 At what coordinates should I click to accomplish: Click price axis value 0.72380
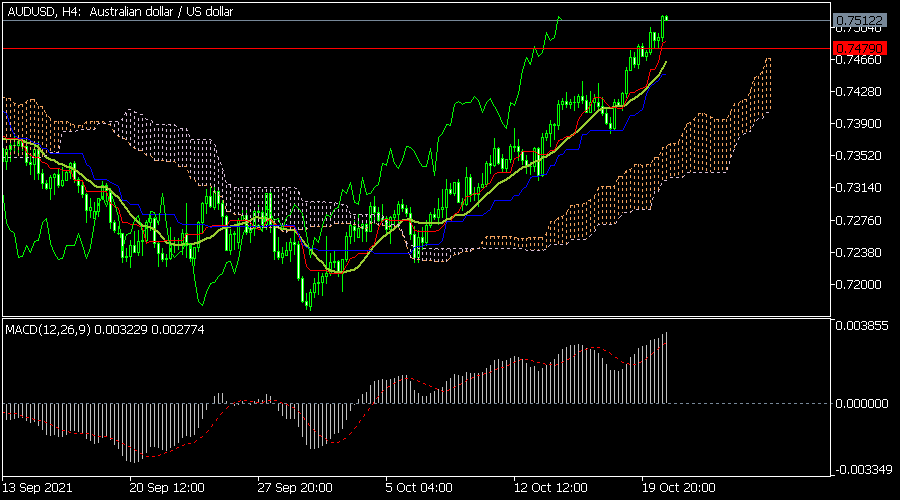coord(858,253)
